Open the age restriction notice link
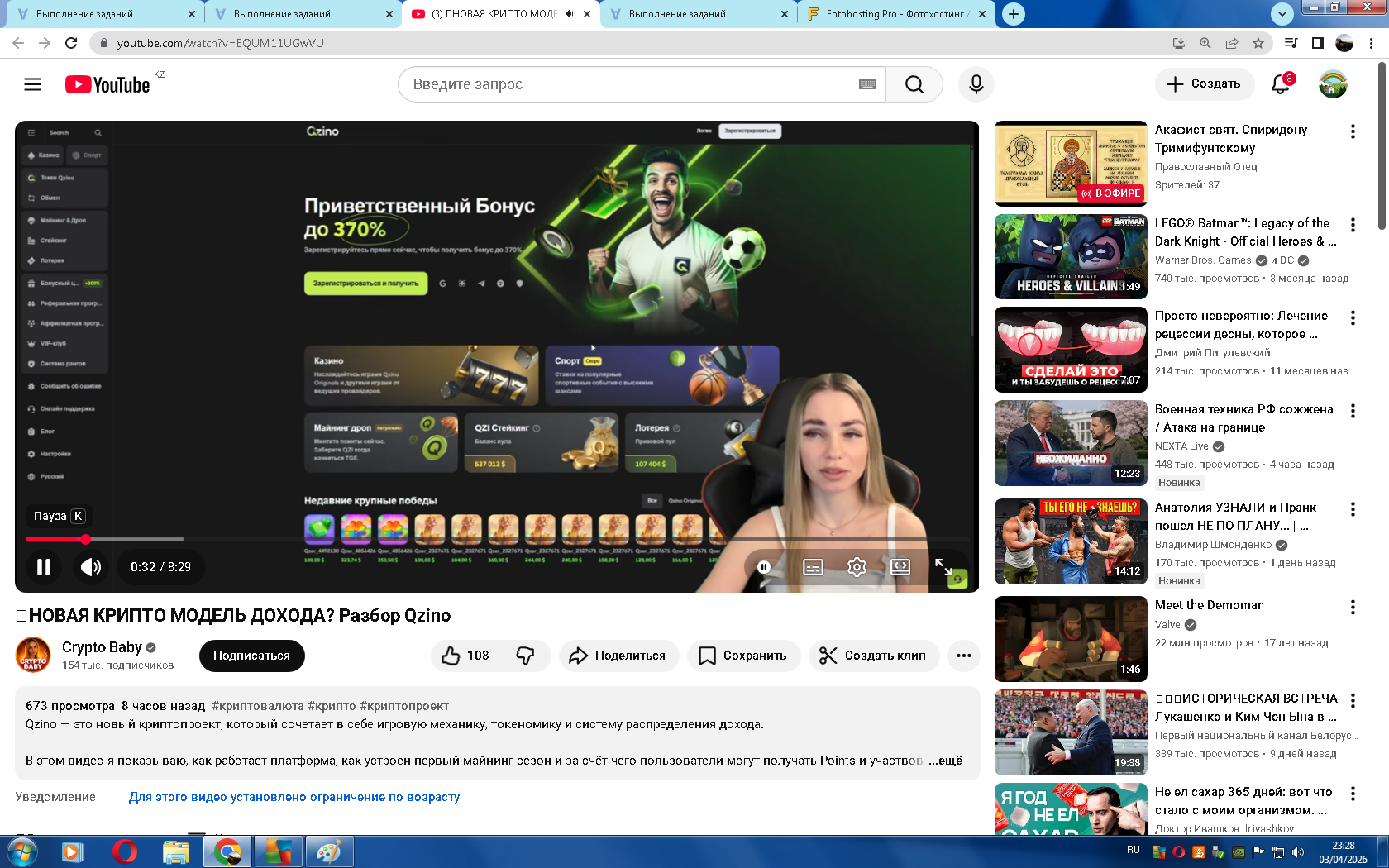The image size is (1389, 868). coord(294,797)
